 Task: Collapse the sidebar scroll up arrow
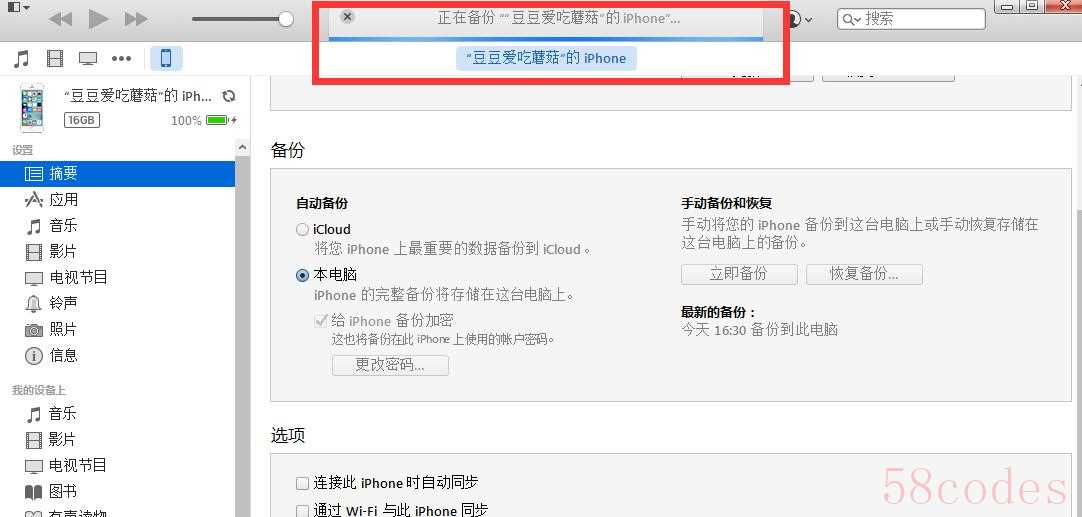point(242,148)
